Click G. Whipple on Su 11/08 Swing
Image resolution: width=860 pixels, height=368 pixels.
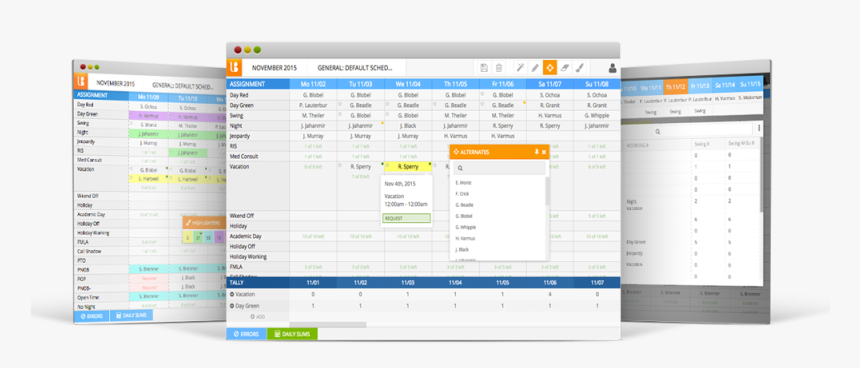(597, 115)
